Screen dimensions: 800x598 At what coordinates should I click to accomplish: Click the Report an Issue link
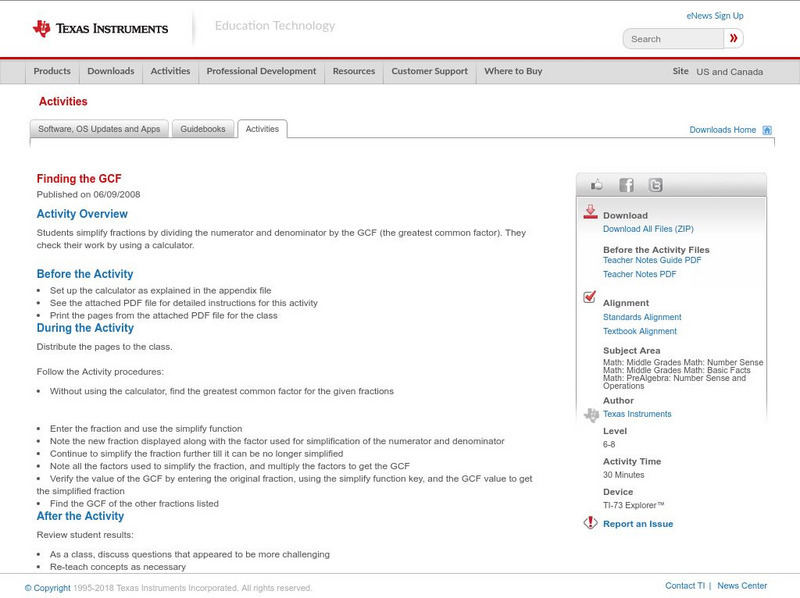(x=638, y=524)
